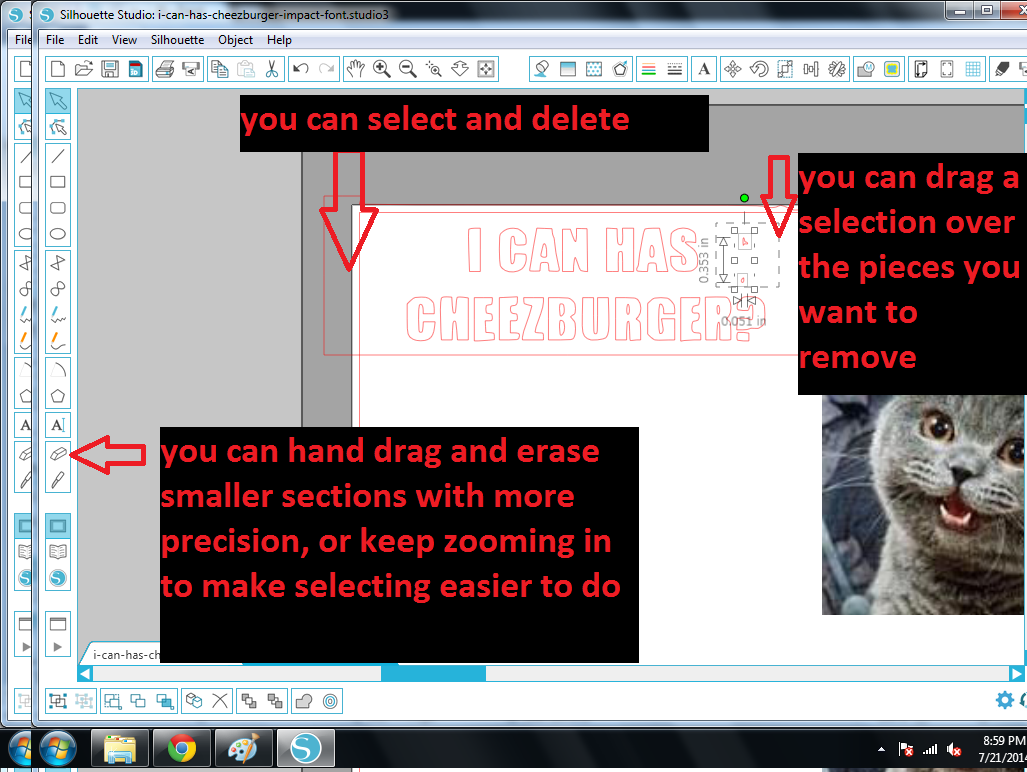Click the Zoom In magnifier
This screenshot has height=772, width=1027.
(381, 69)
